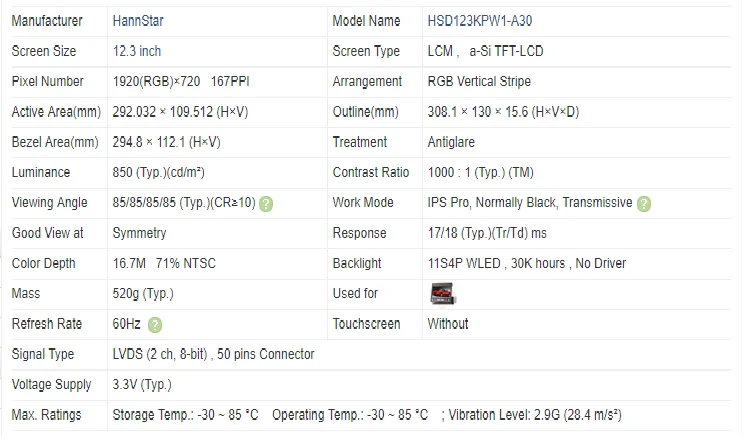Click the 'Pixel Number' row label
The width and height of the screenshot is (743, 442).
coord(47,81)
